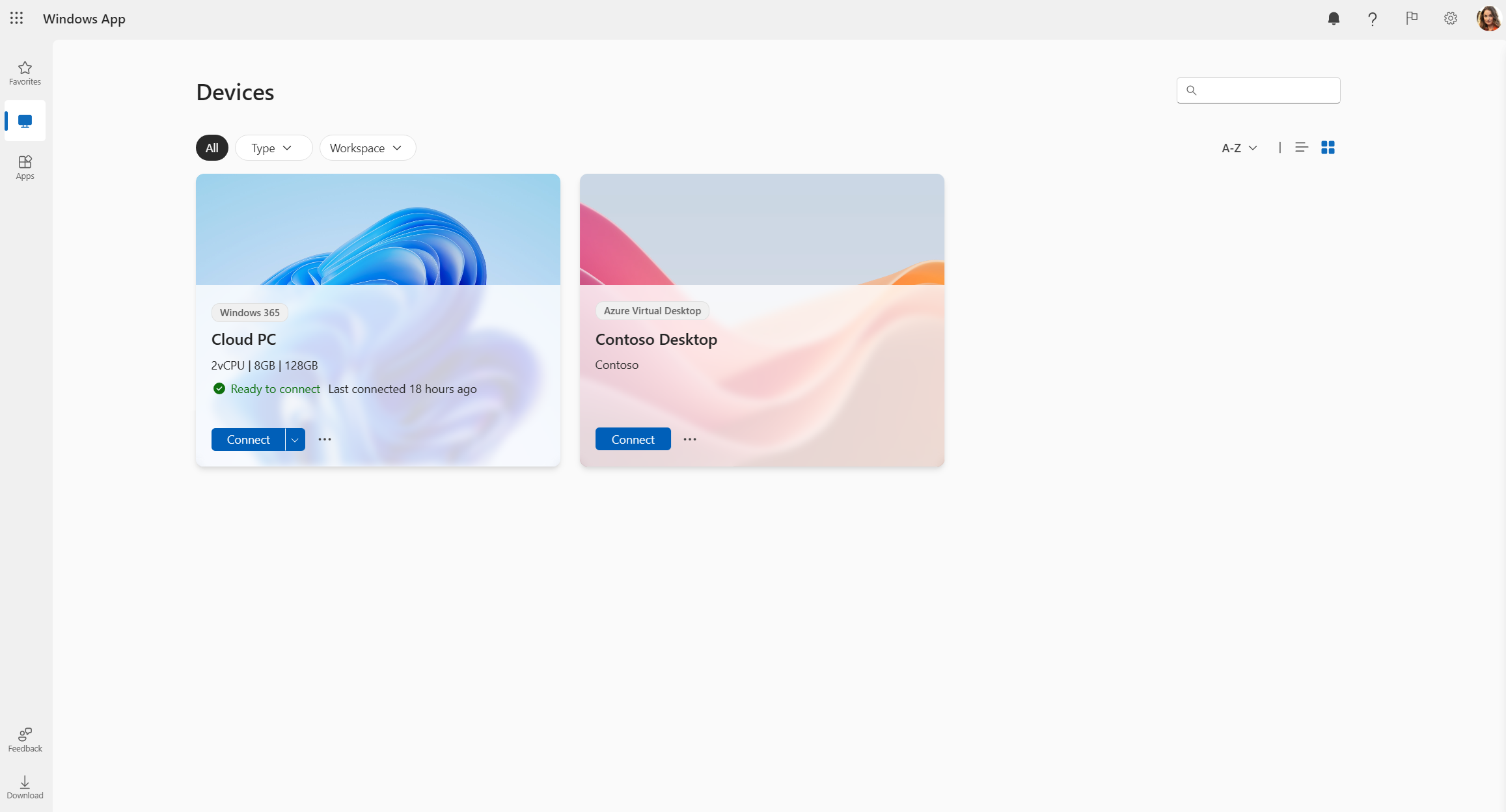
Task: Select the All filter toggle
Action: tap(212, 147)
